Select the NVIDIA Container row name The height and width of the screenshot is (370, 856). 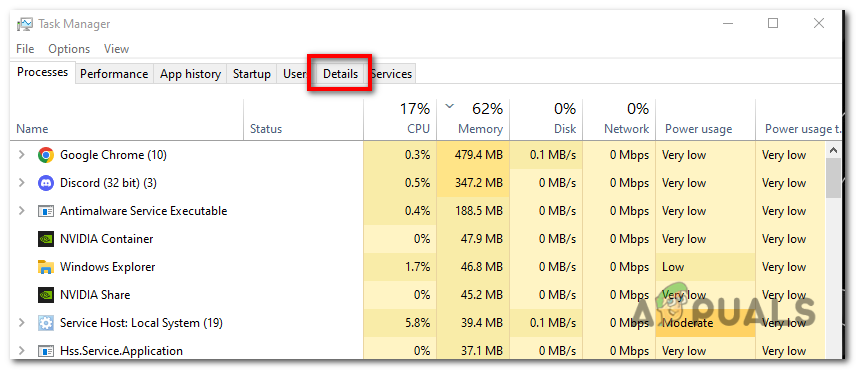[106, 239]
